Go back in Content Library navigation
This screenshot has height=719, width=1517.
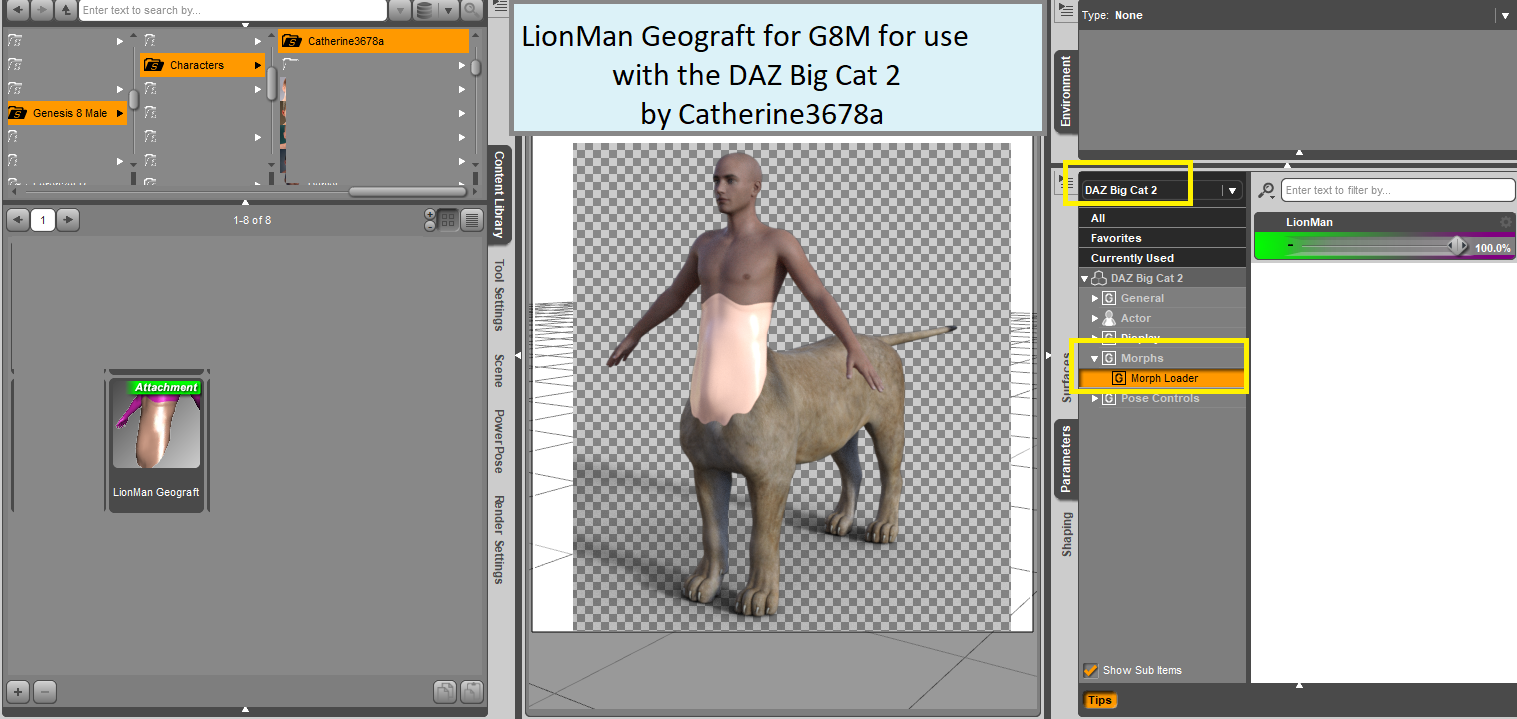pos(16,10)
